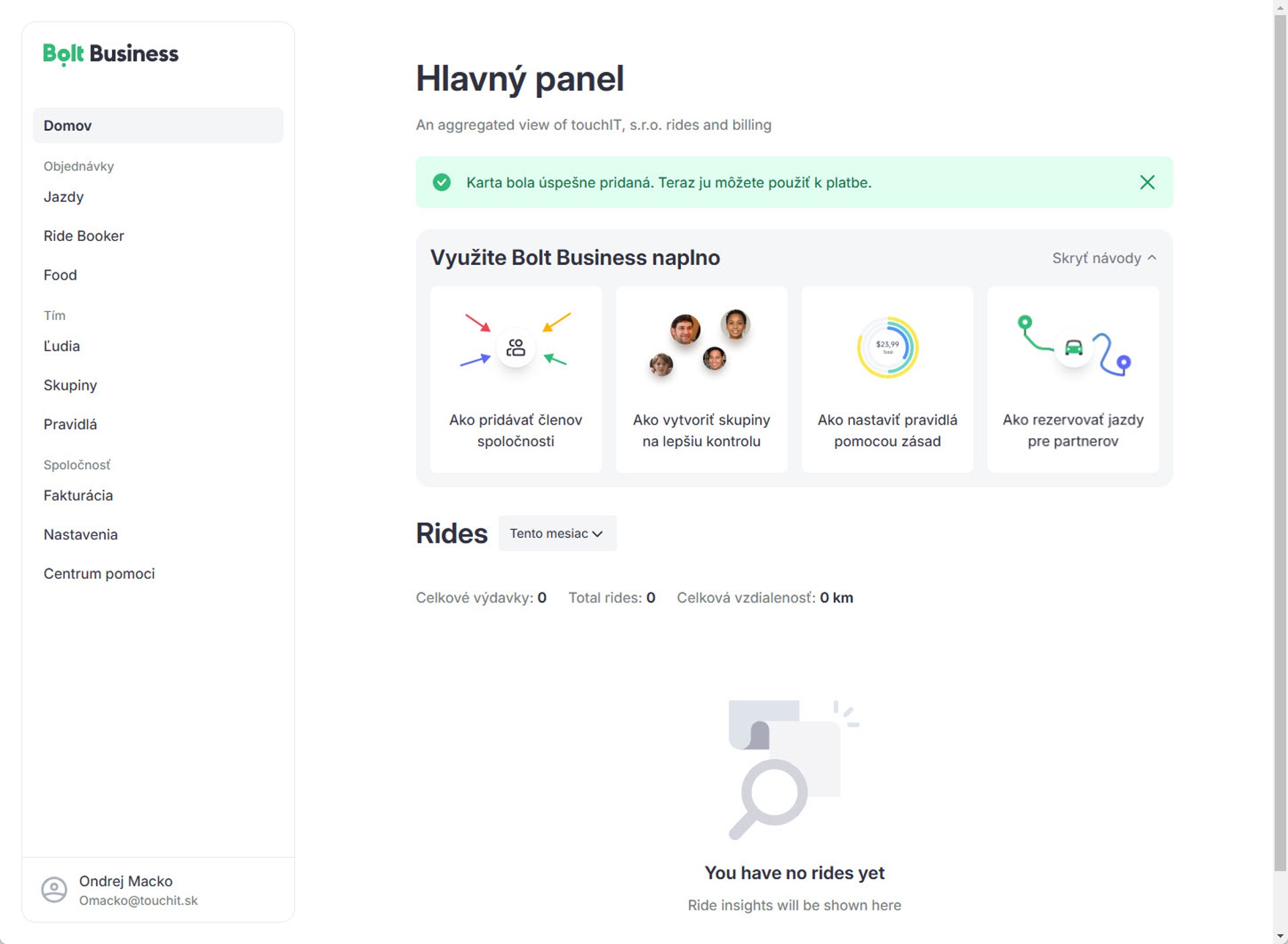Image resolution: width=1288 pixels, height=944 pixels.
Task: Click the spending circle chart illustration
Action: click(x=887, y=347)
